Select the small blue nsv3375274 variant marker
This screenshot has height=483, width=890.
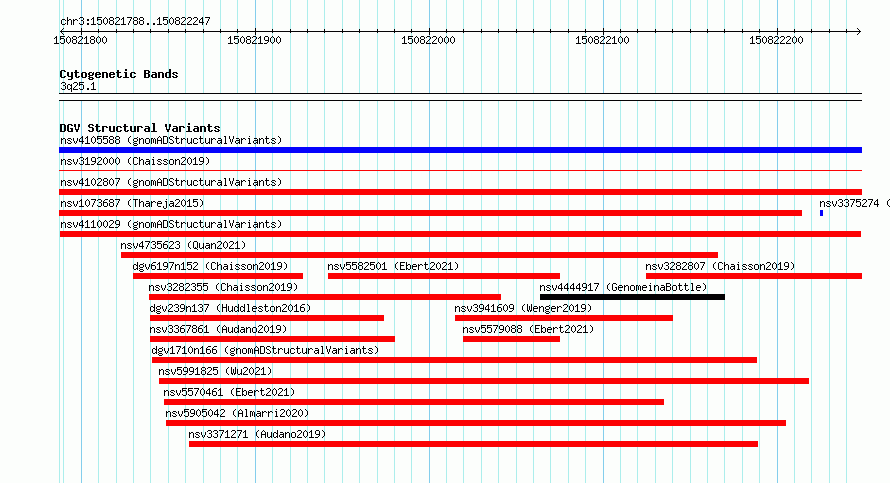821,213
